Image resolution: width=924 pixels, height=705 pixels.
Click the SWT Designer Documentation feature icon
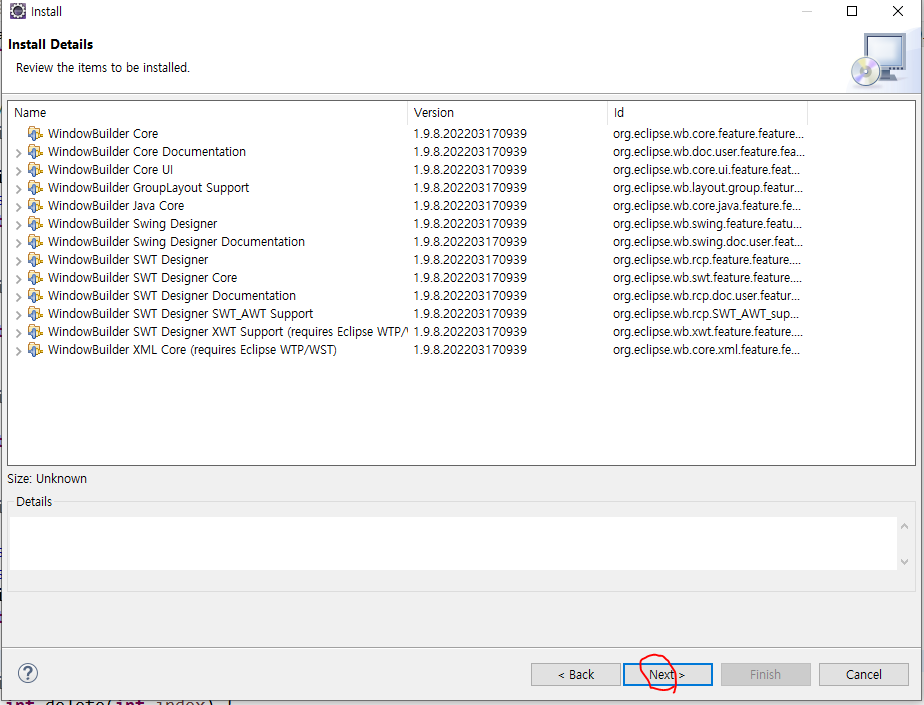pyautogui.click(x=35, y=295)
